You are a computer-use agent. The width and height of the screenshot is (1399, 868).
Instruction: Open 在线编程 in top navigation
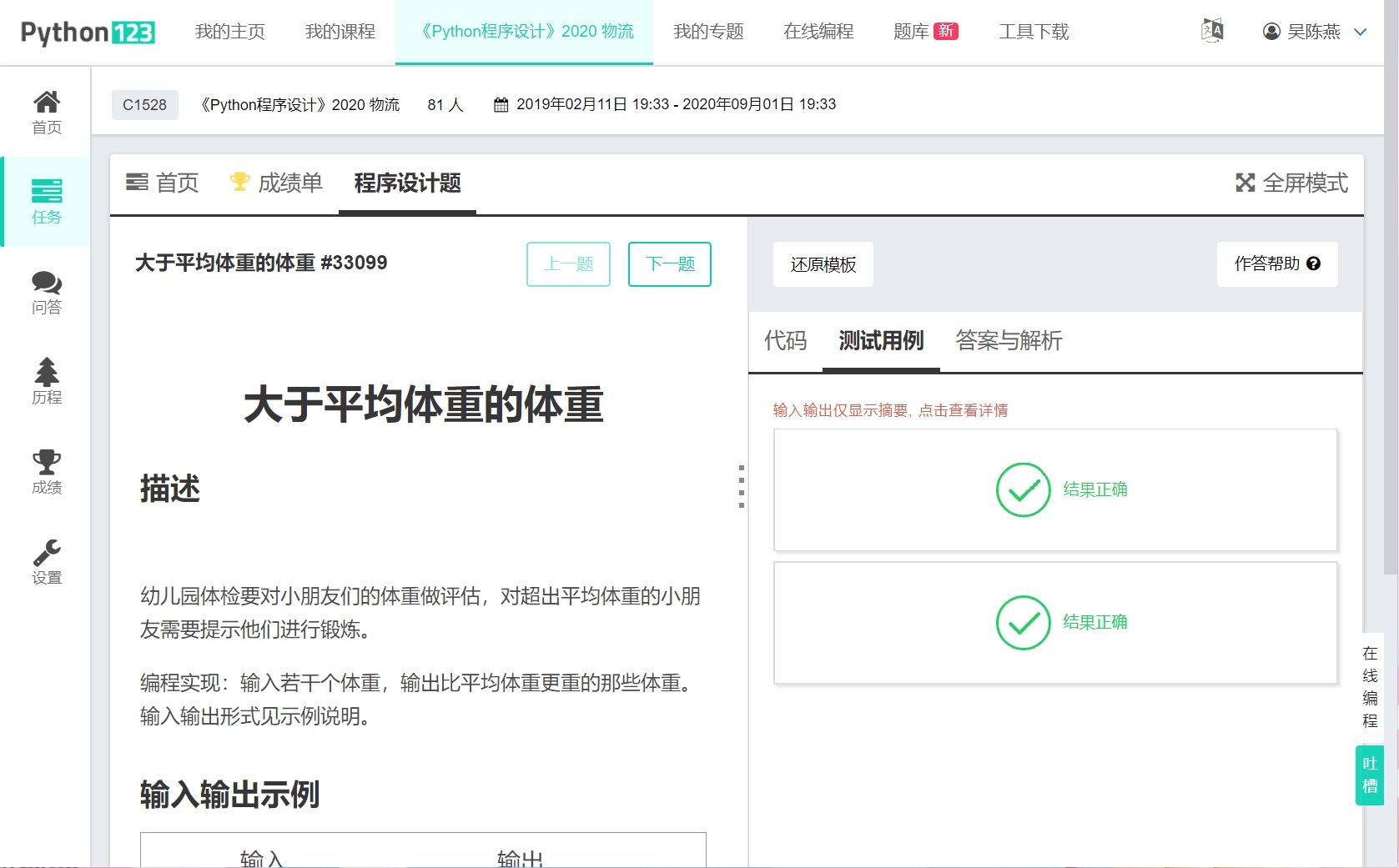coord(819,32)
